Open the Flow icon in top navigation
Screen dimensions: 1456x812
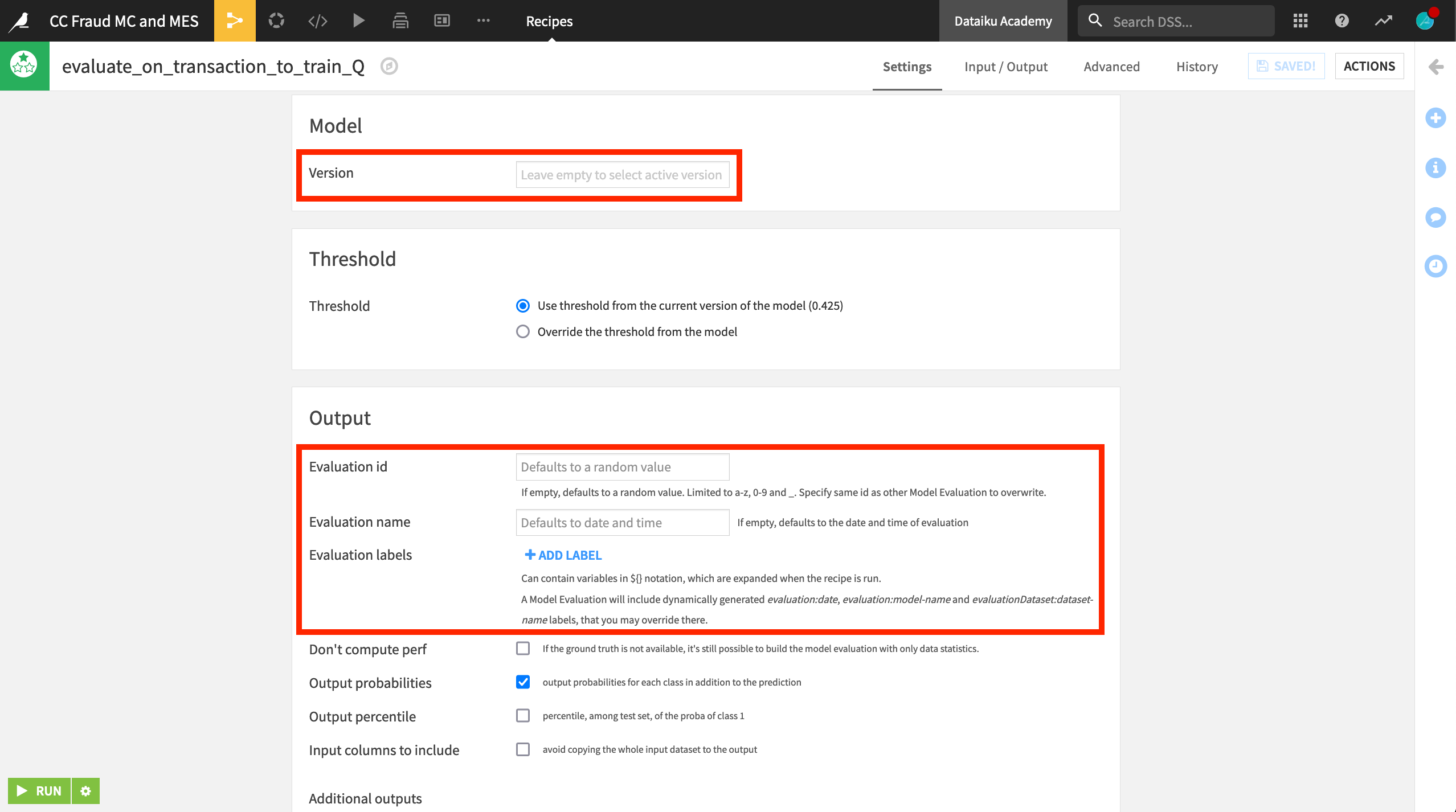click(x=234, y=21)
